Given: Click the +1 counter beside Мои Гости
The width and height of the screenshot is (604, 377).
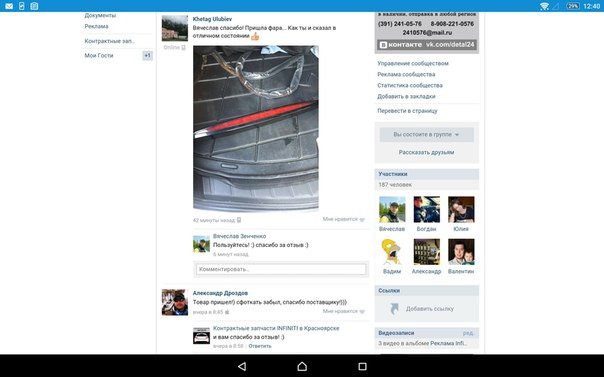Looking at the screenshot, I should click(x=148, y=55).
